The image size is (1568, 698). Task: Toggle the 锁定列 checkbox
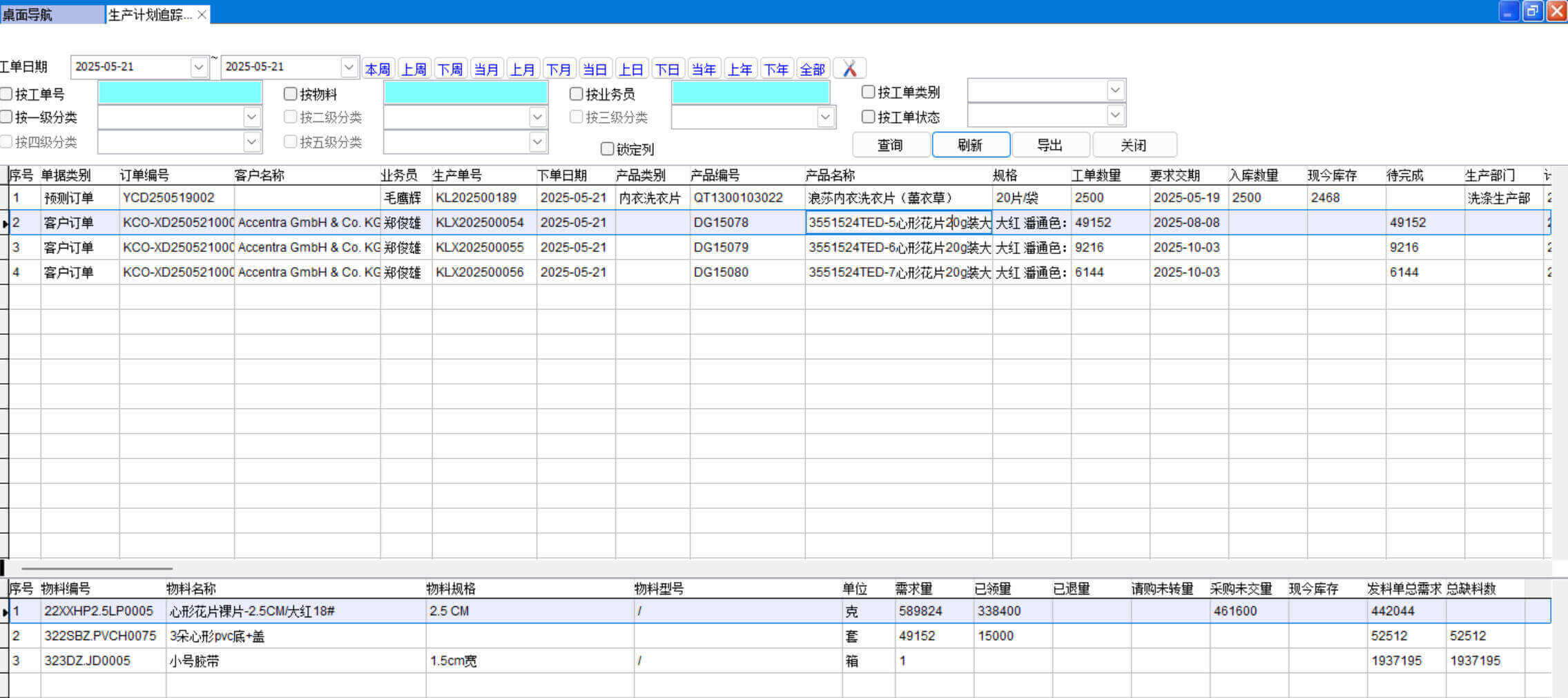607,149
